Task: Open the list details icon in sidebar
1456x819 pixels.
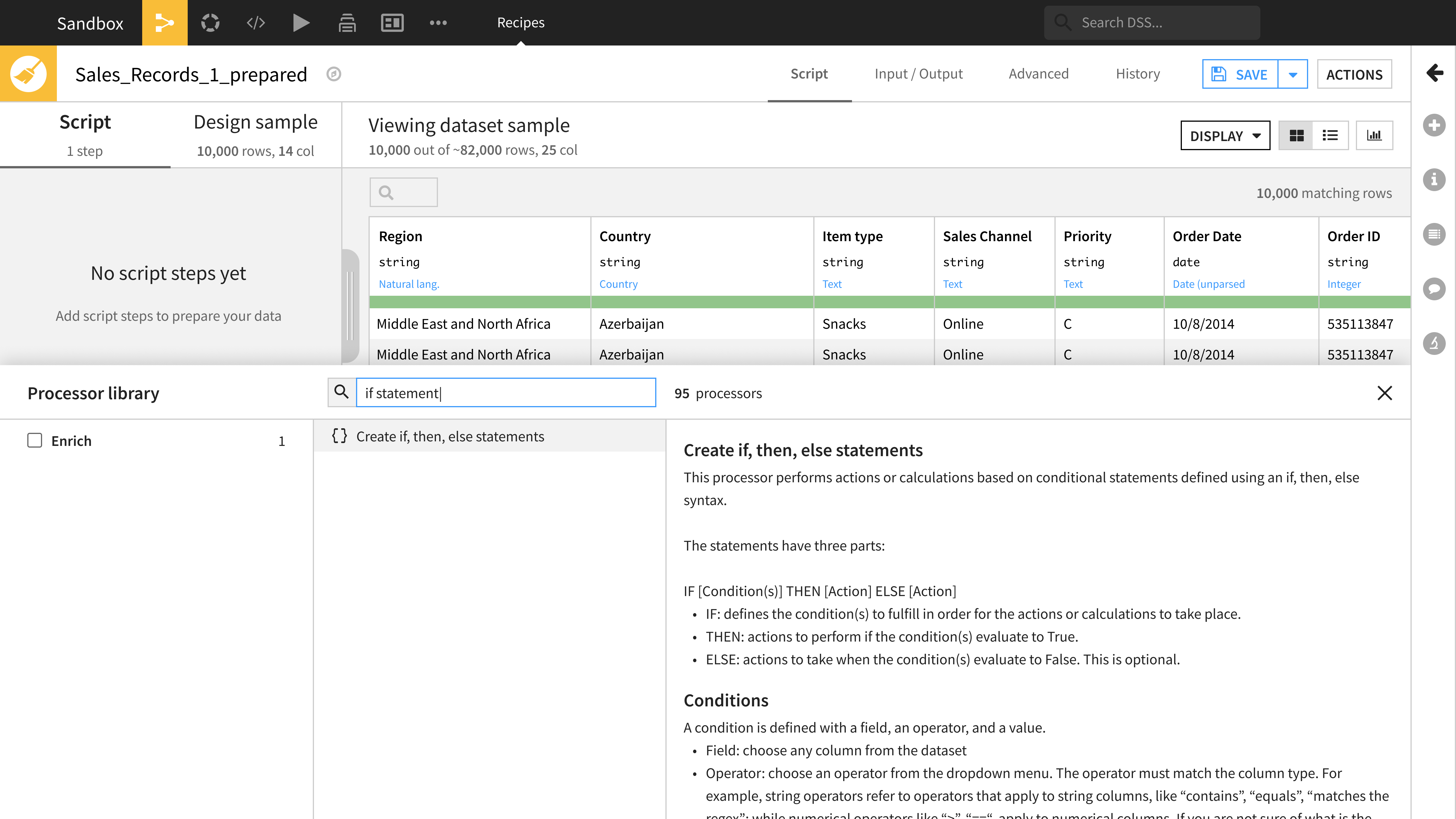Action: coord(1434,234)
